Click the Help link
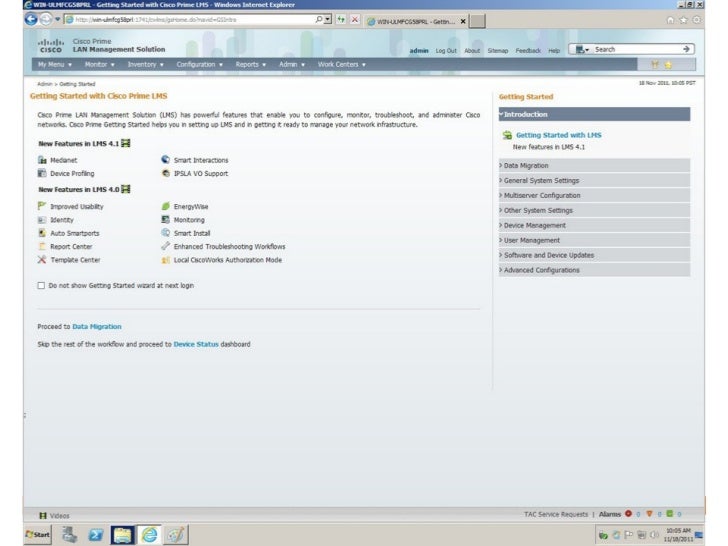728x546 pixels. click(554, 51)
